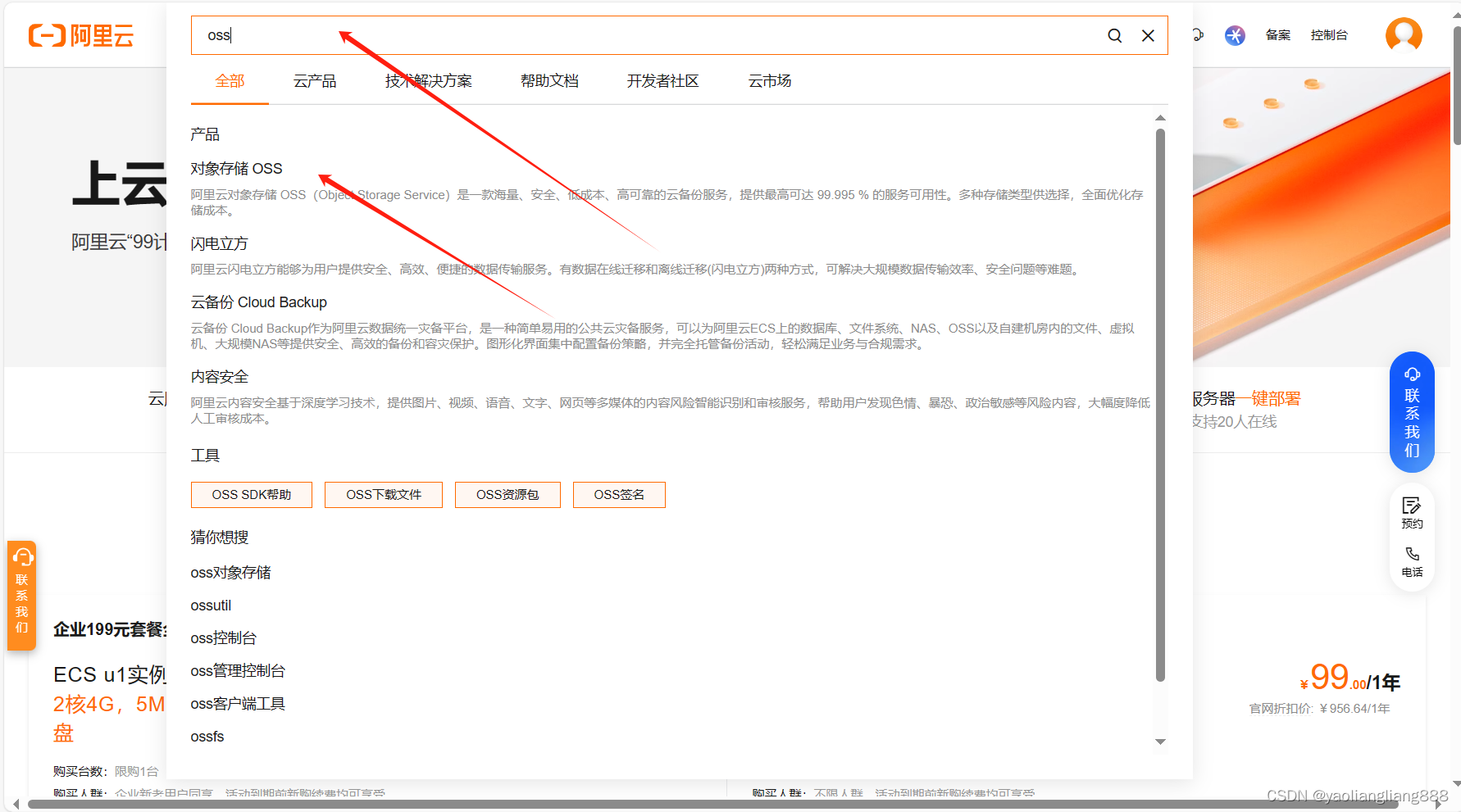Click the Alibaba Cloud logo
1461x812 pixels.
tap(81, 35)
